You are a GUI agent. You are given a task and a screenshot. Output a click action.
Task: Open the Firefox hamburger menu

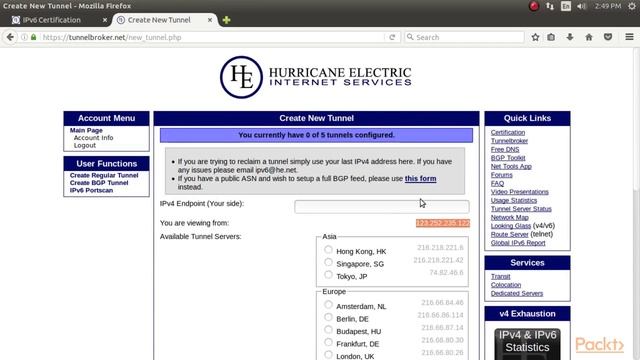629,37
